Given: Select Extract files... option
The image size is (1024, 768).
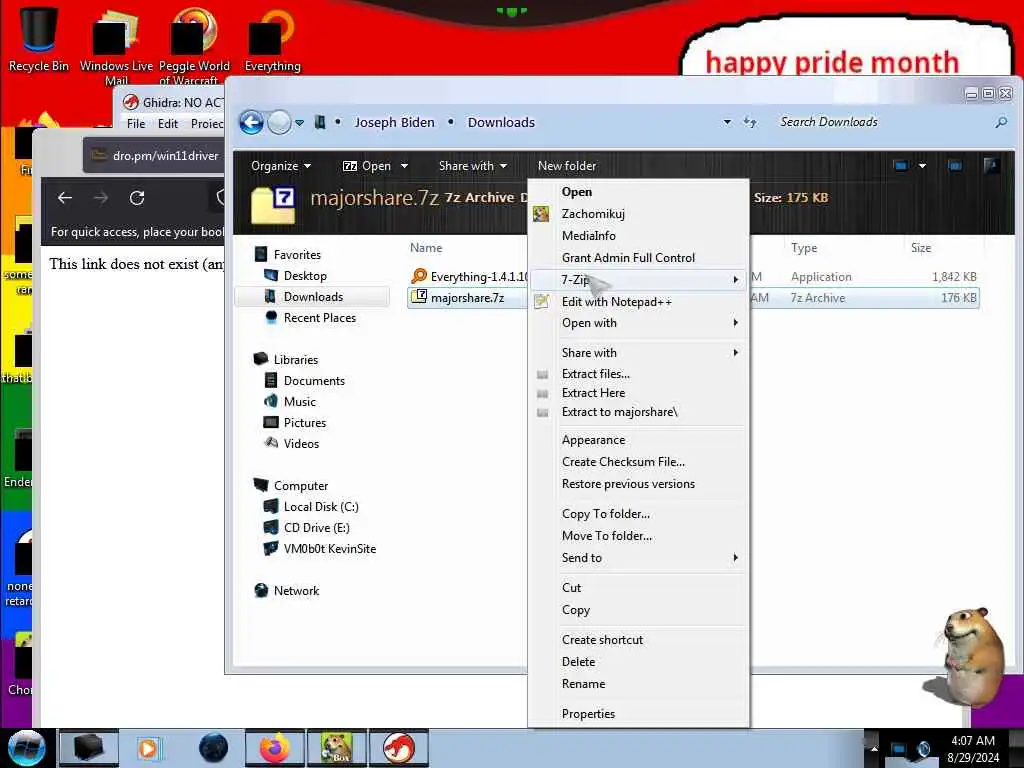Looking at the screenshot, I should click(x=639, y=374).
